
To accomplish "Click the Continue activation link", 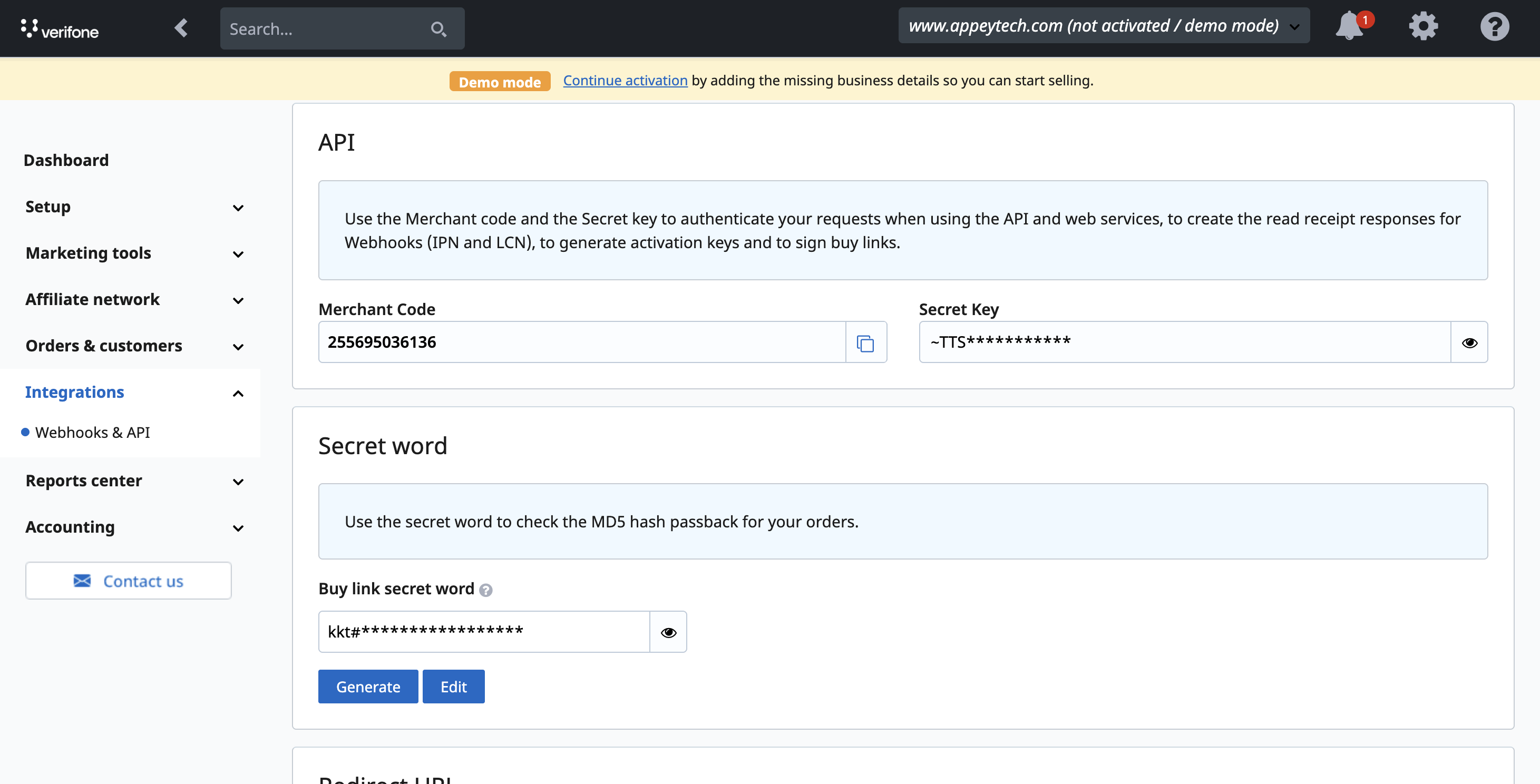I will pyautogui.click(x=625, y=81).
